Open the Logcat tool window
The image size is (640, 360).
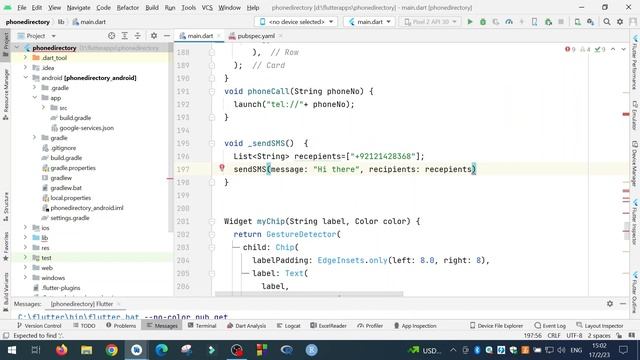[x=289, y=326]
